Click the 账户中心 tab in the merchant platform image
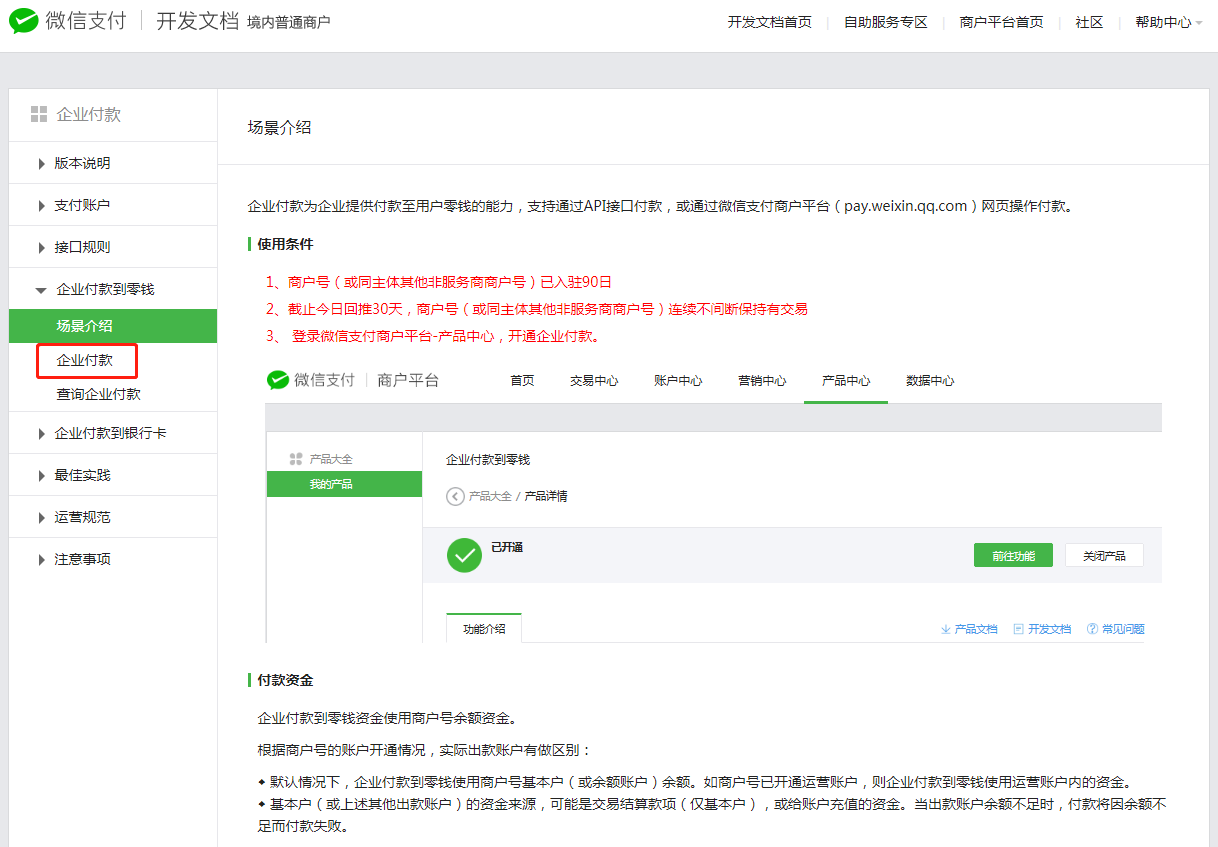 tap(678, 380)
